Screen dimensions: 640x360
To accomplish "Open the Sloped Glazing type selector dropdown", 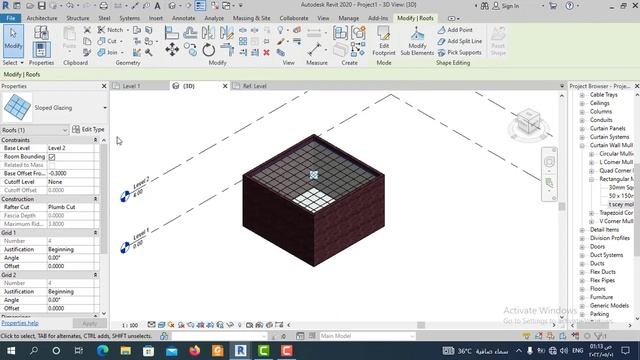I will tap(105, 108).
